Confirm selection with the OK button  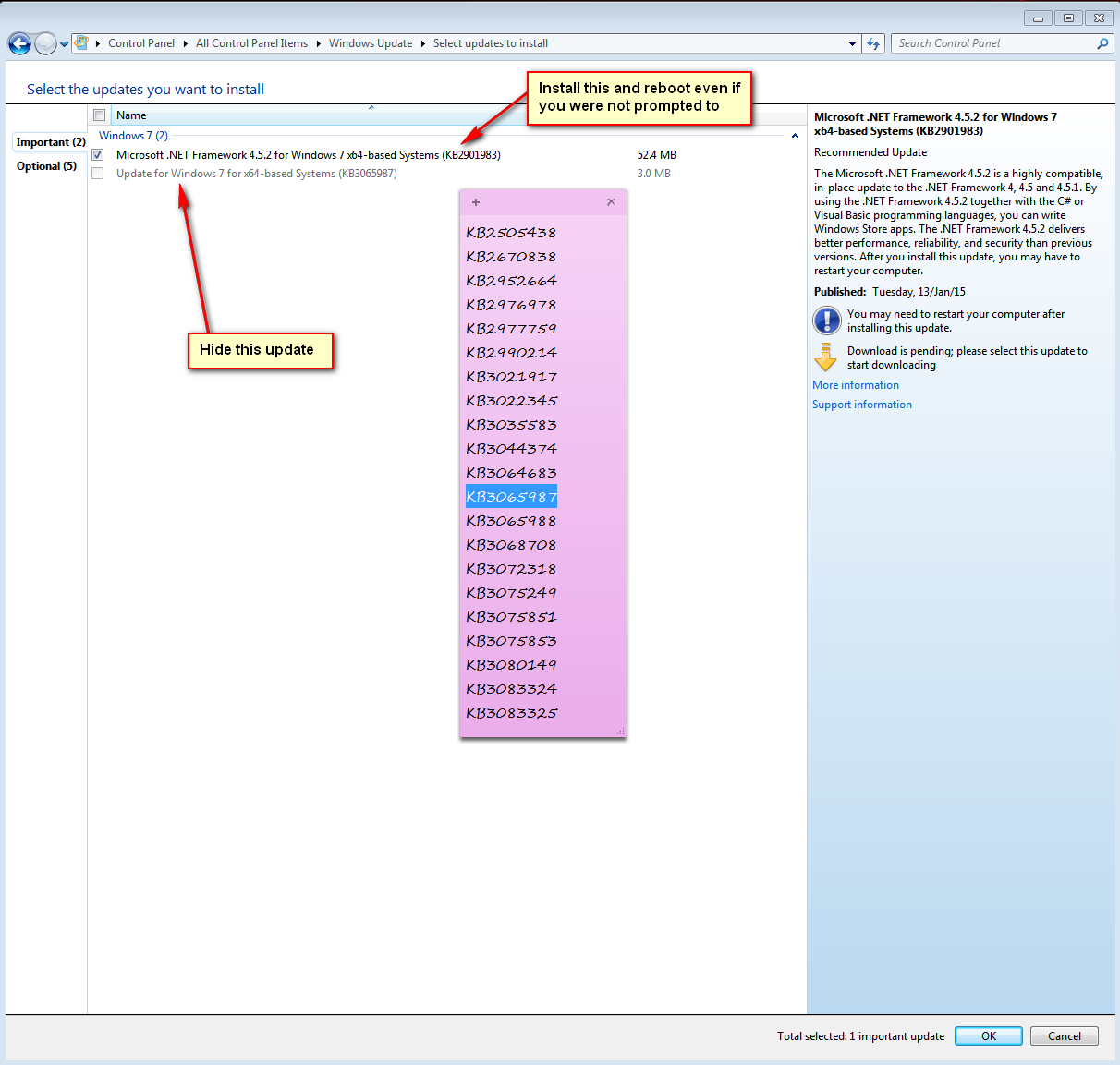pos(989,1036)
